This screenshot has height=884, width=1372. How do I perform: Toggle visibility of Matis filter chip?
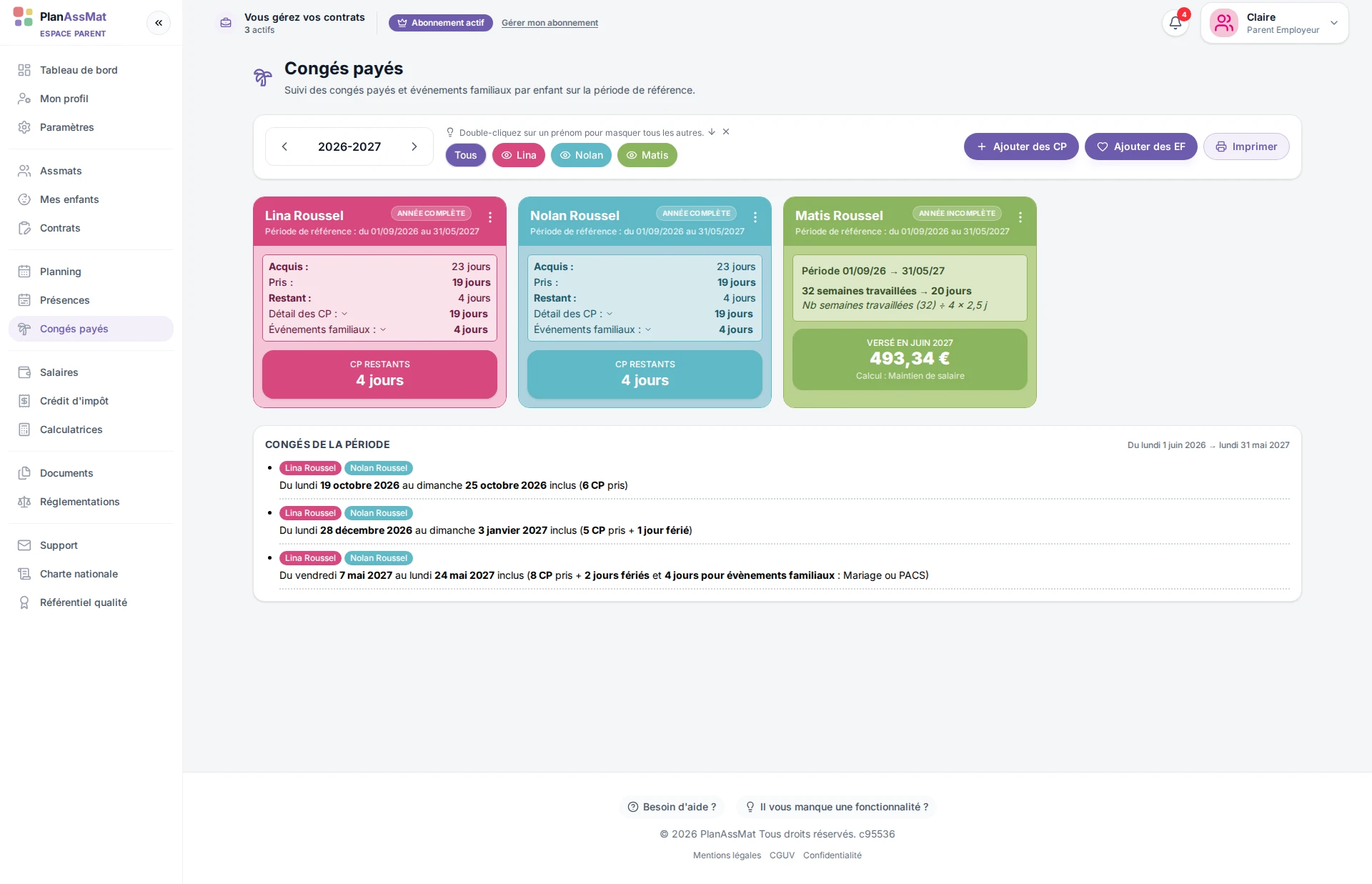coord(647,155)
